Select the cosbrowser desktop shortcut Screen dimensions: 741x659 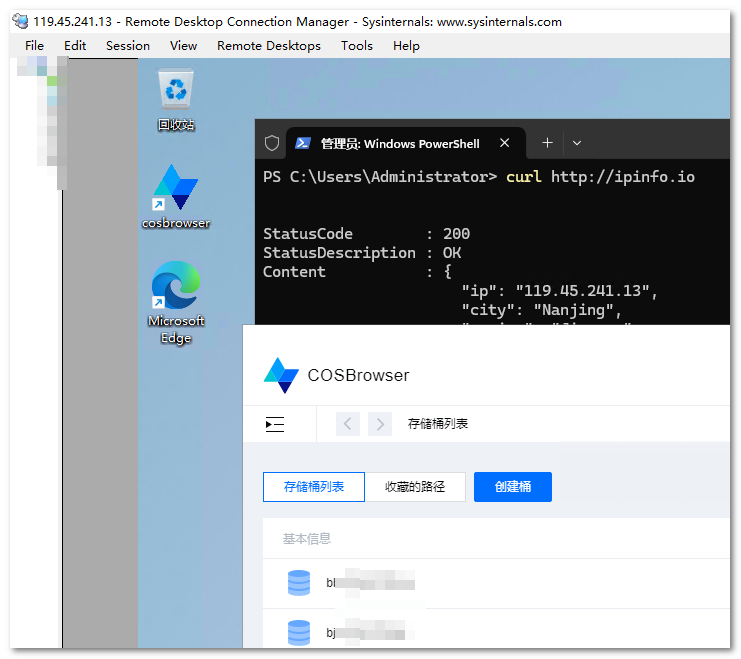[x=176, y=197]
